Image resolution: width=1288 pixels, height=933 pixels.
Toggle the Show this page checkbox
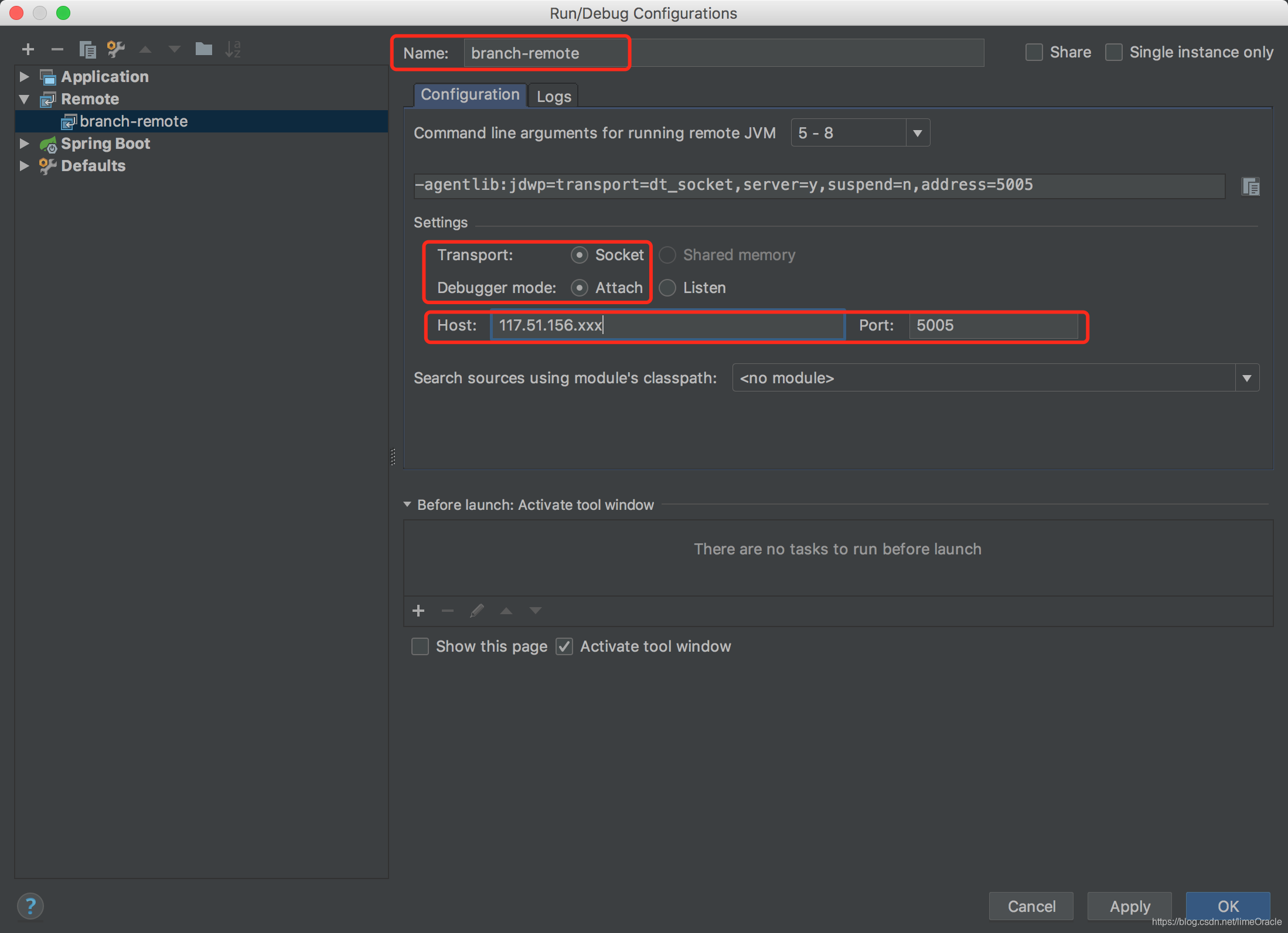[x=420, y=646]
